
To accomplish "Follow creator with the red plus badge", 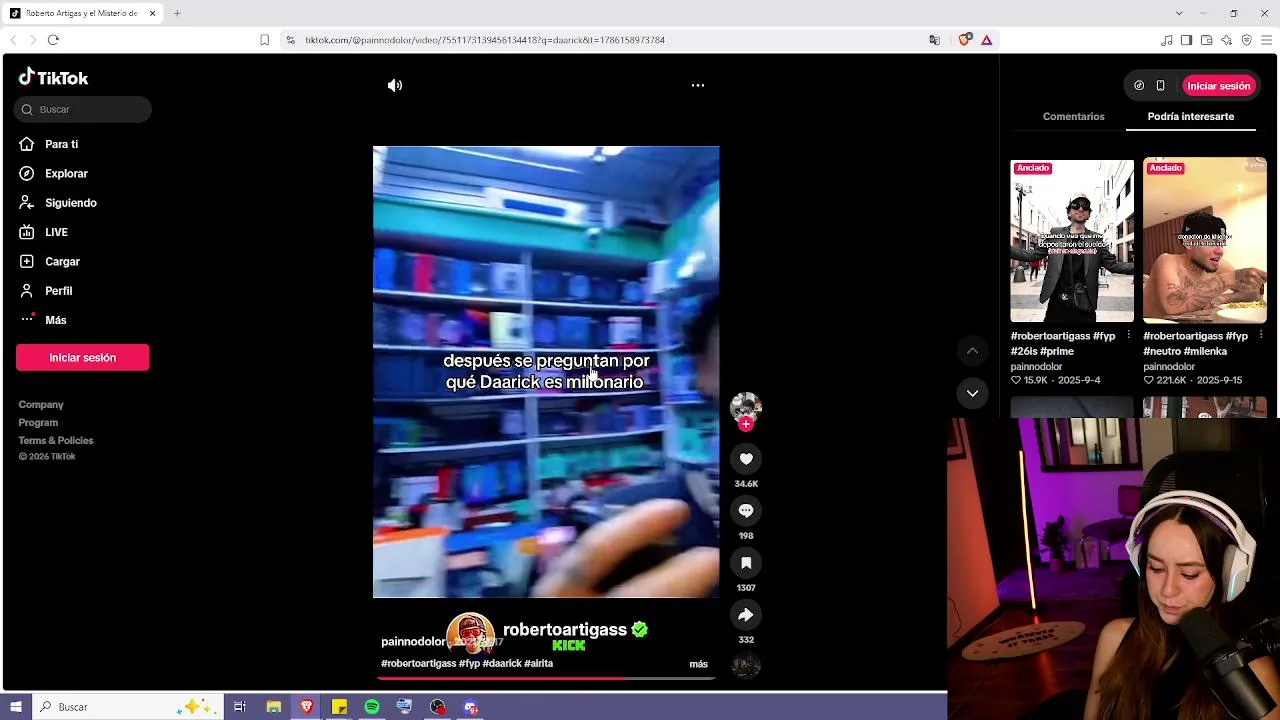I will click(746, 424).
